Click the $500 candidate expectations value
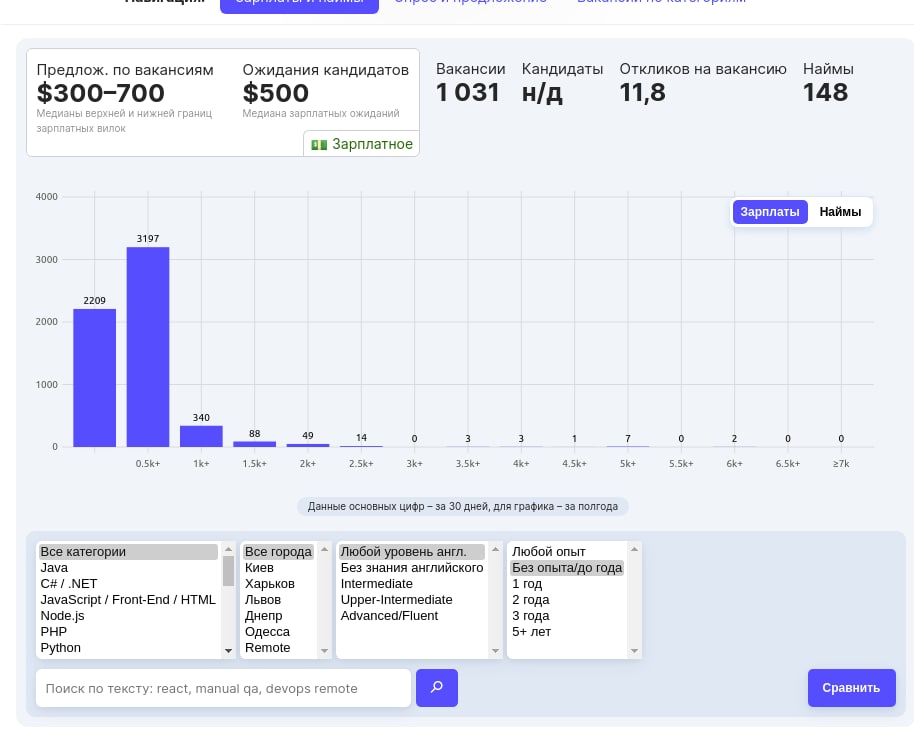The height and width of the screenshot is (743, 914). 275,93
